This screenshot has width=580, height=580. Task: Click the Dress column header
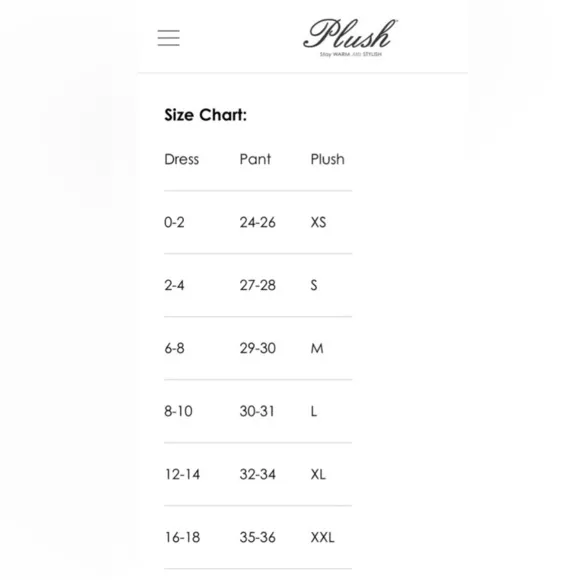coord(181,159)
